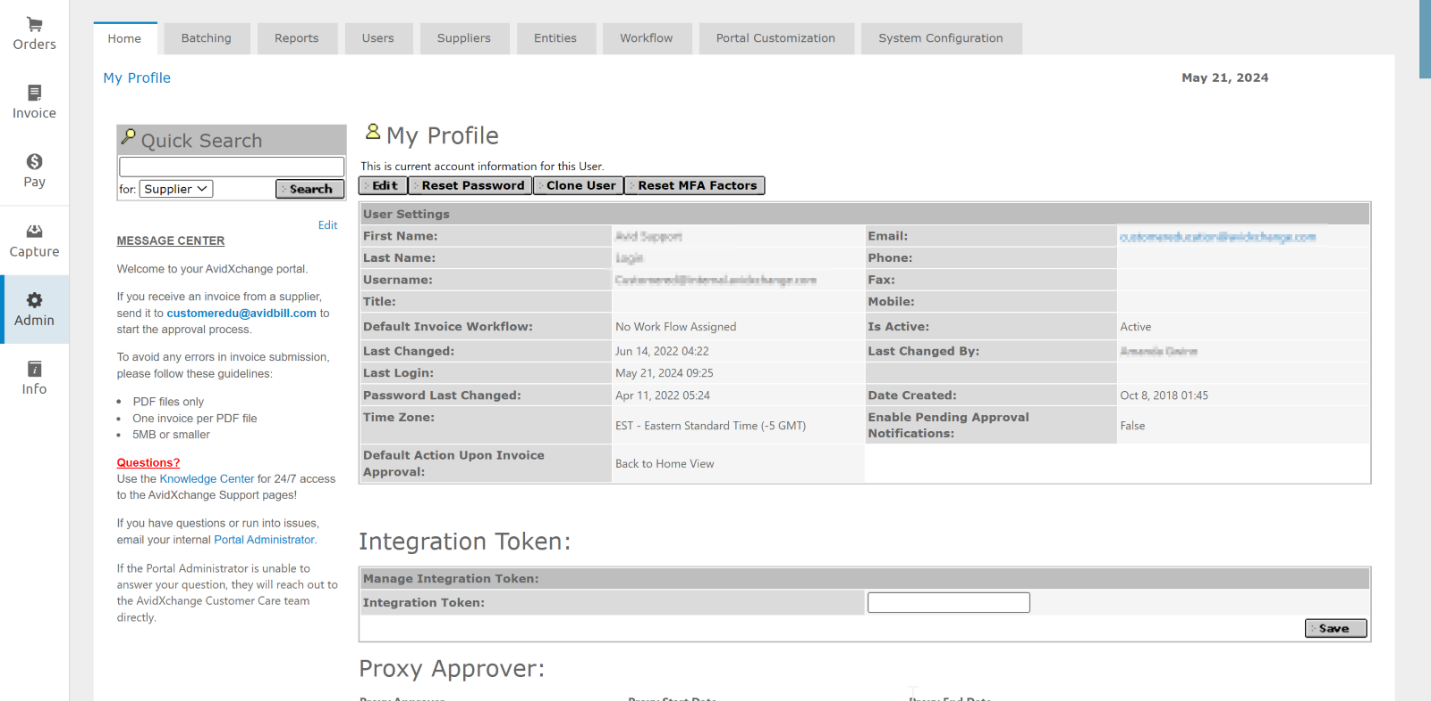Switch to the Home tab
1431x701 pixels.
click(125, 38)
